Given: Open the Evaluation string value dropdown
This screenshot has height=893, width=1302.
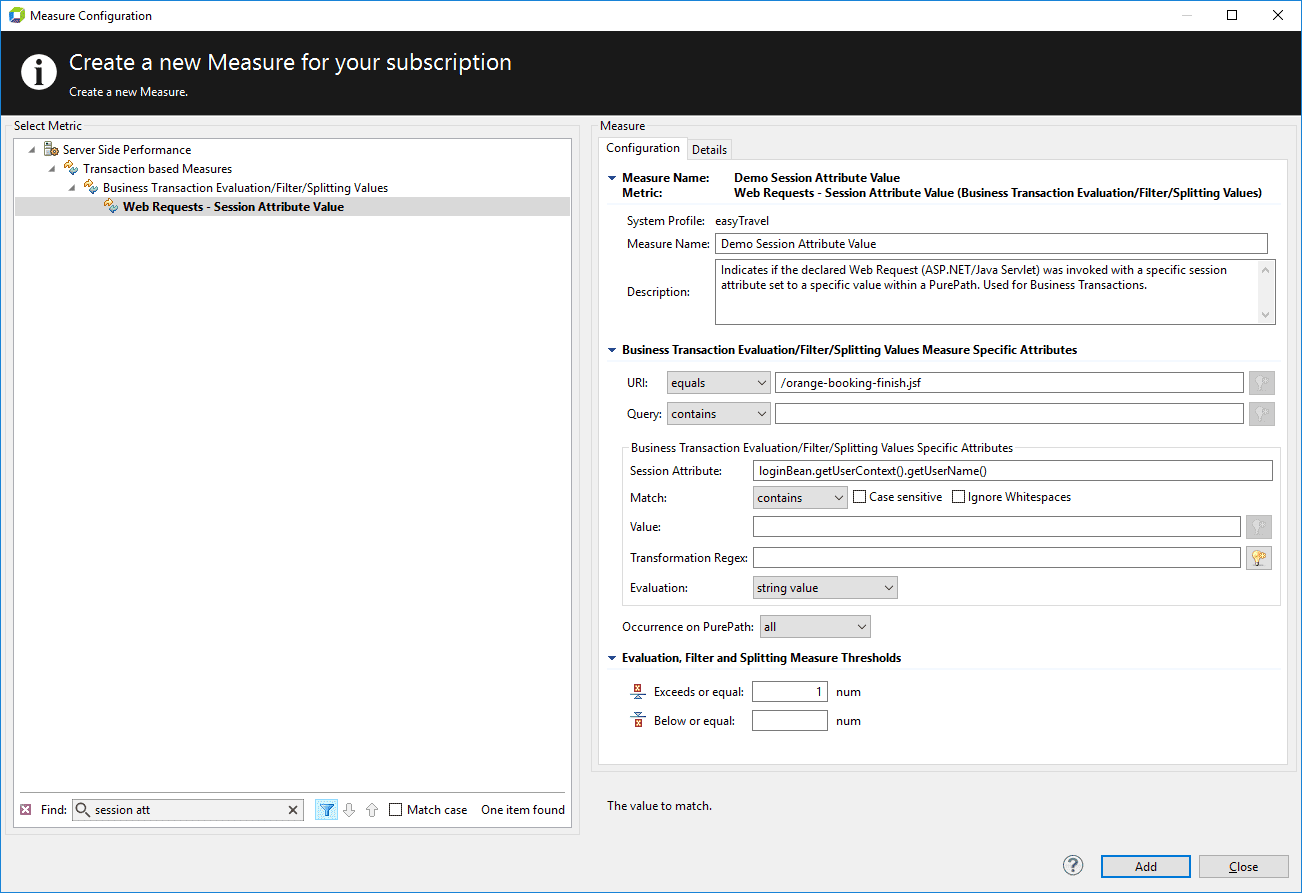Looking at the screenshot, I should (x=825, y=588).
